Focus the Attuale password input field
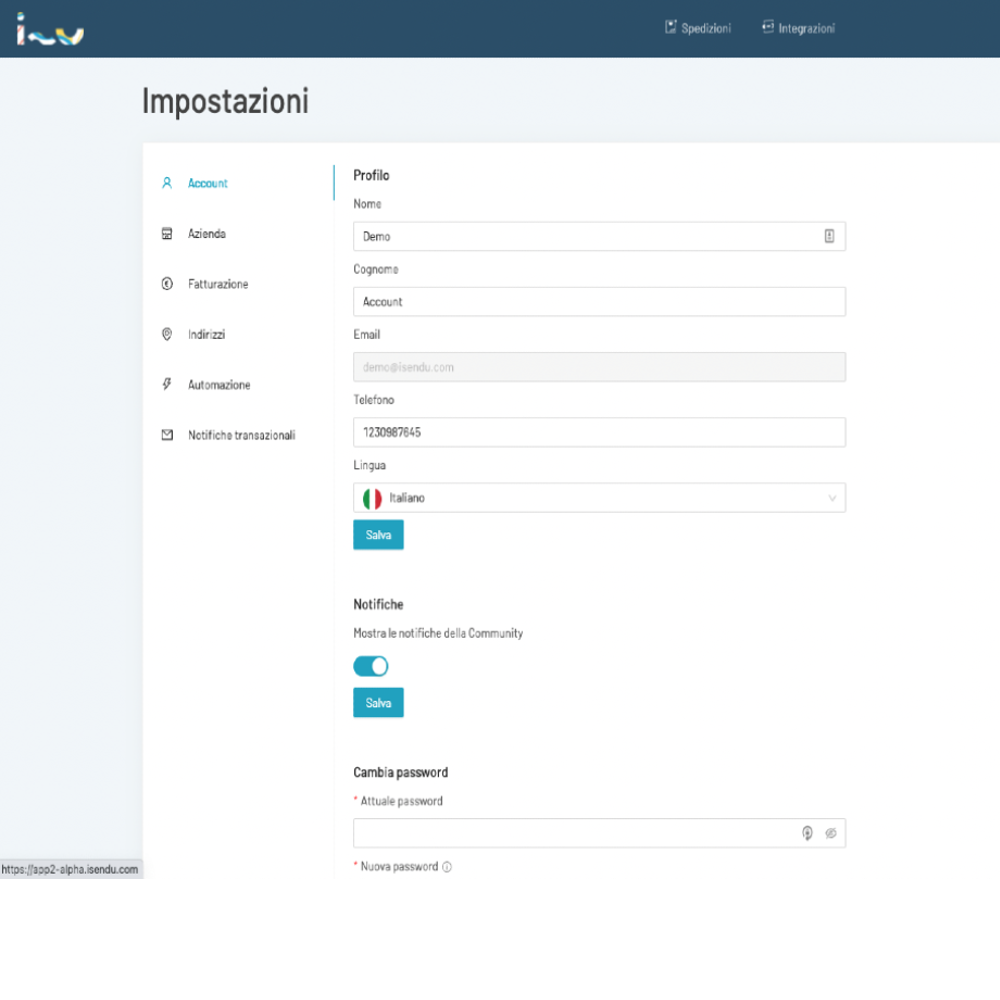1000x1000 pixels. [x=599, y=833]
